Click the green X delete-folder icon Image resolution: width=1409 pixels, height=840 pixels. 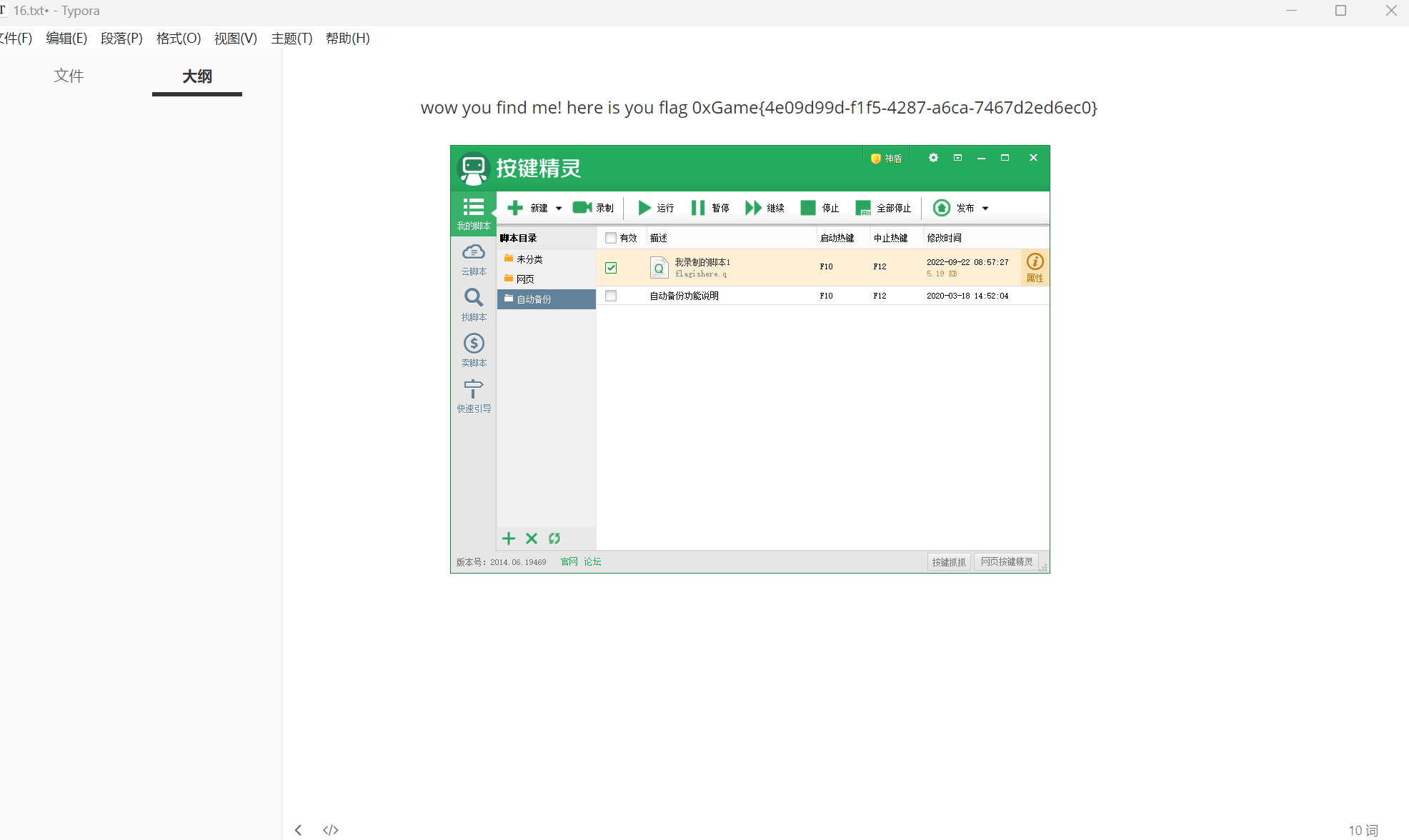[532, 539]
